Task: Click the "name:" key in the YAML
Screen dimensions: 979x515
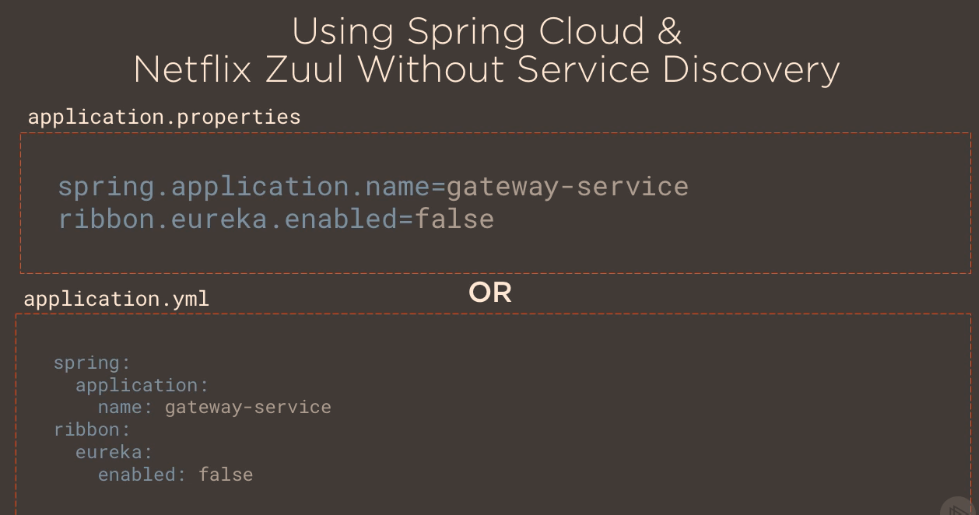Action: click(x=125, y=407)
